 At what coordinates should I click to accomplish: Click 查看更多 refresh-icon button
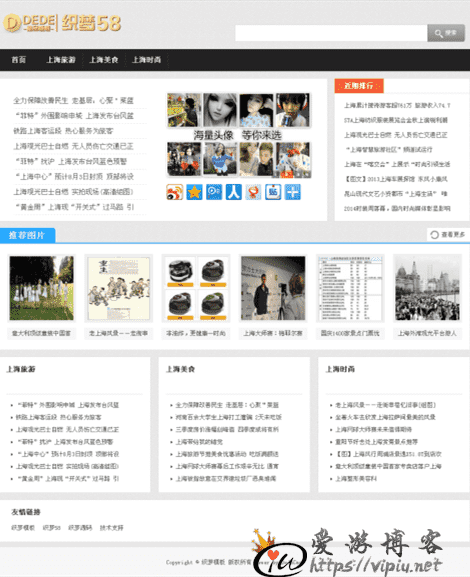448,235
